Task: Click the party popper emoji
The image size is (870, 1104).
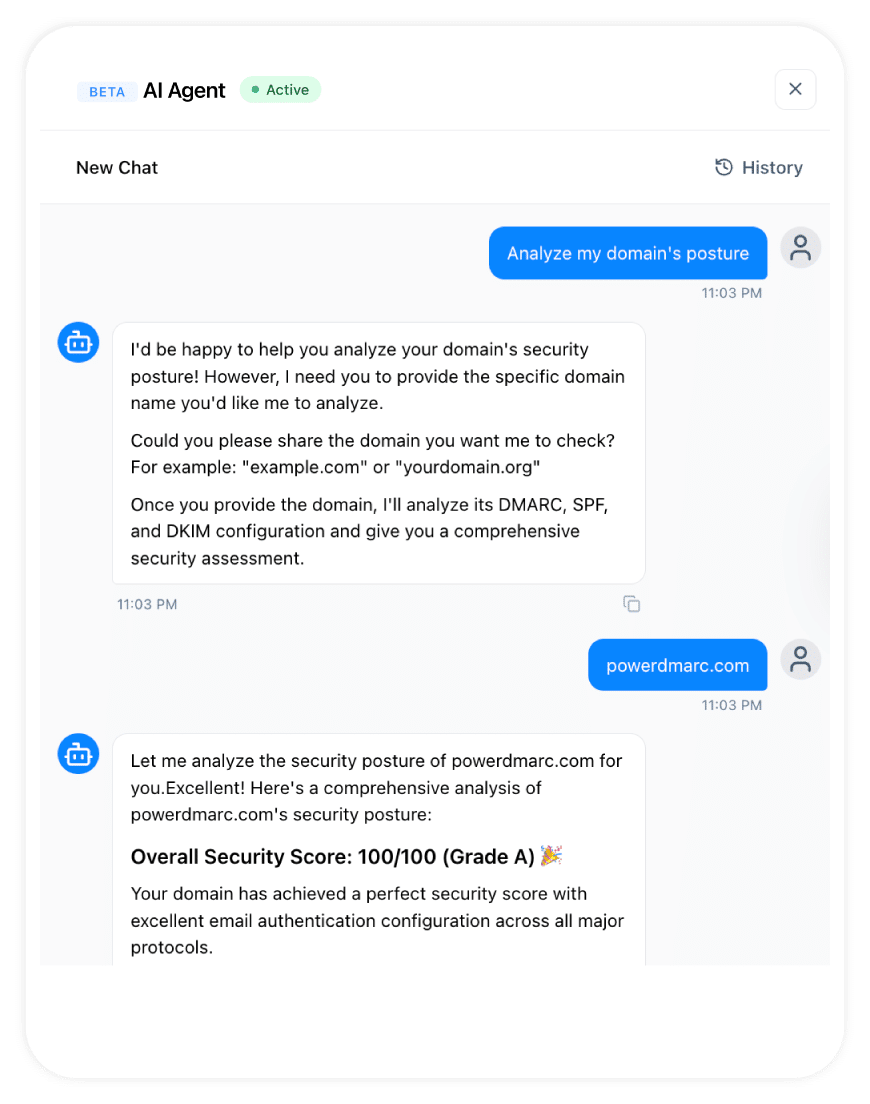Action: [x=551, y=856]
